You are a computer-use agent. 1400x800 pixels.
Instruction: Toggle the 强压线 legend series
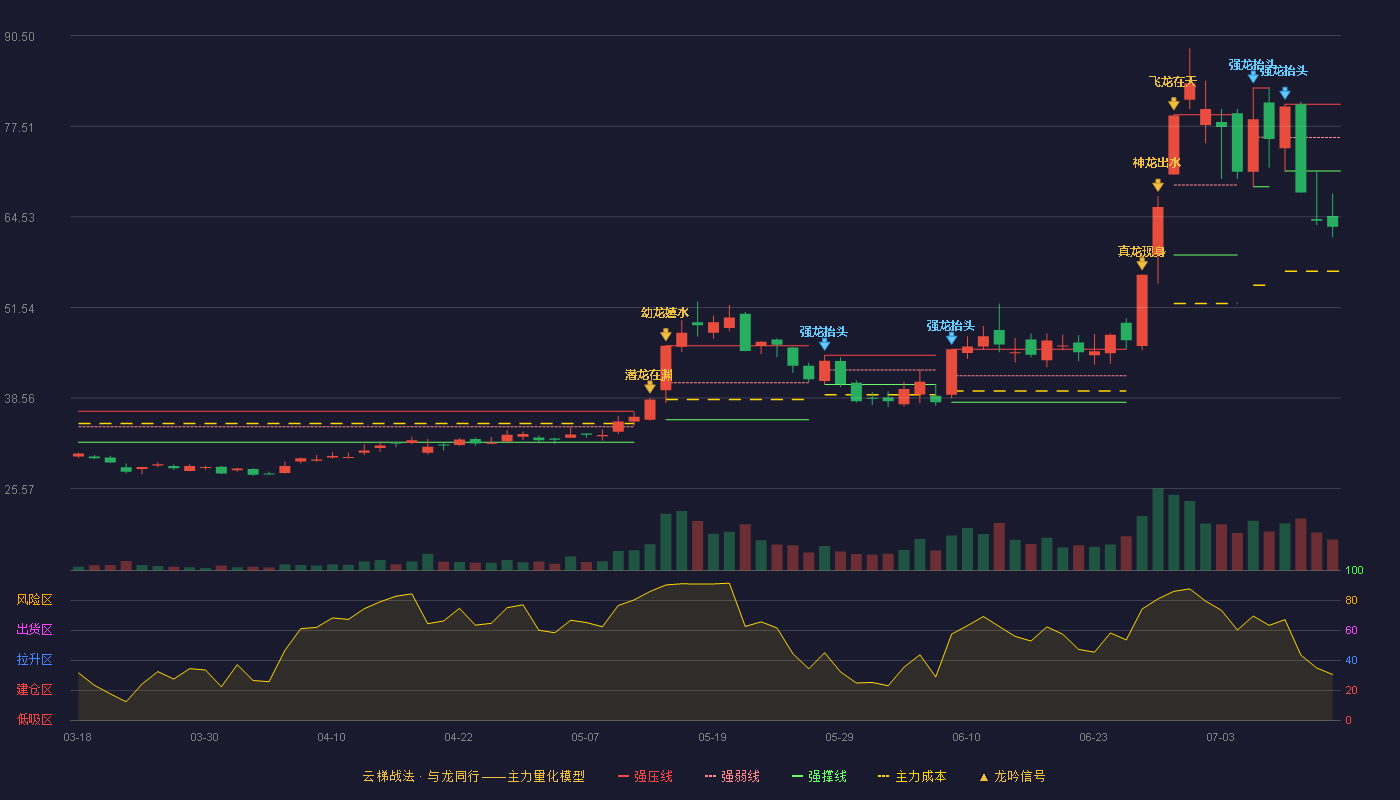click(x=645, y=776)
